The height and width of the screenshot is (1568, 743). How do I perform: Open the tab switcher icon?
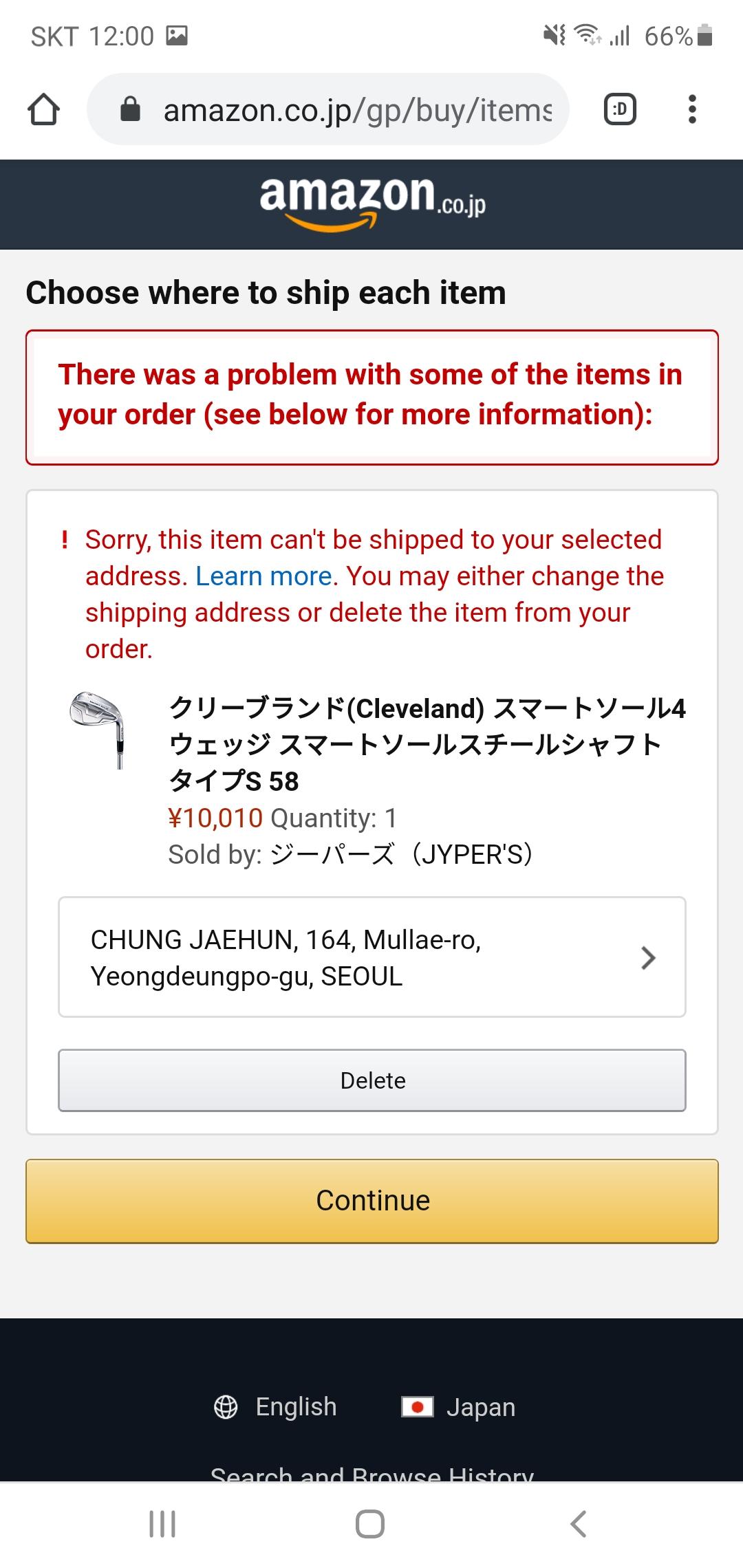coord(620,109)
